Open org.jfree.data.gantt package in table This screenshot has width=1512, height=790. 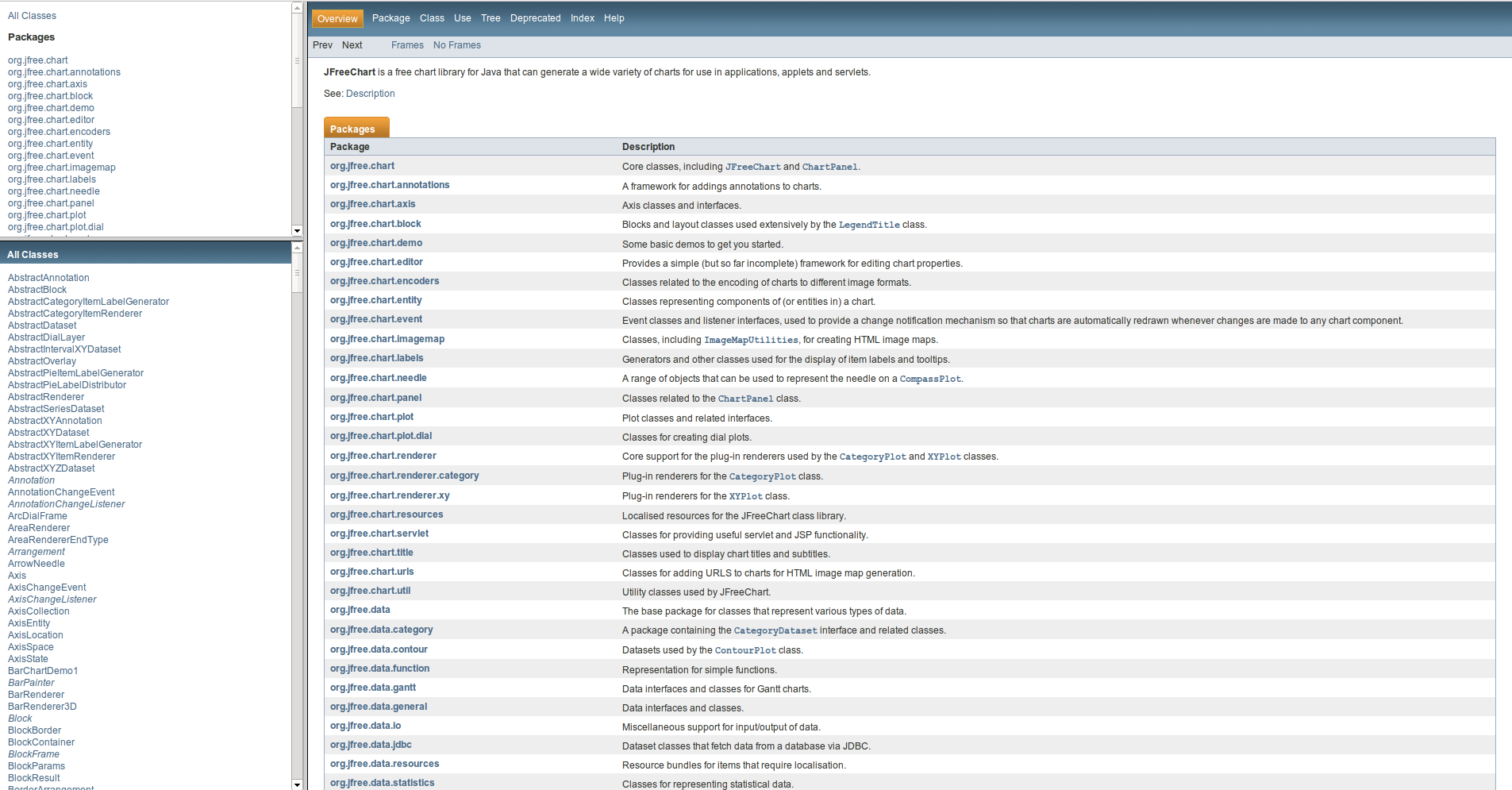pyautogui.click(x=373, y=688)
